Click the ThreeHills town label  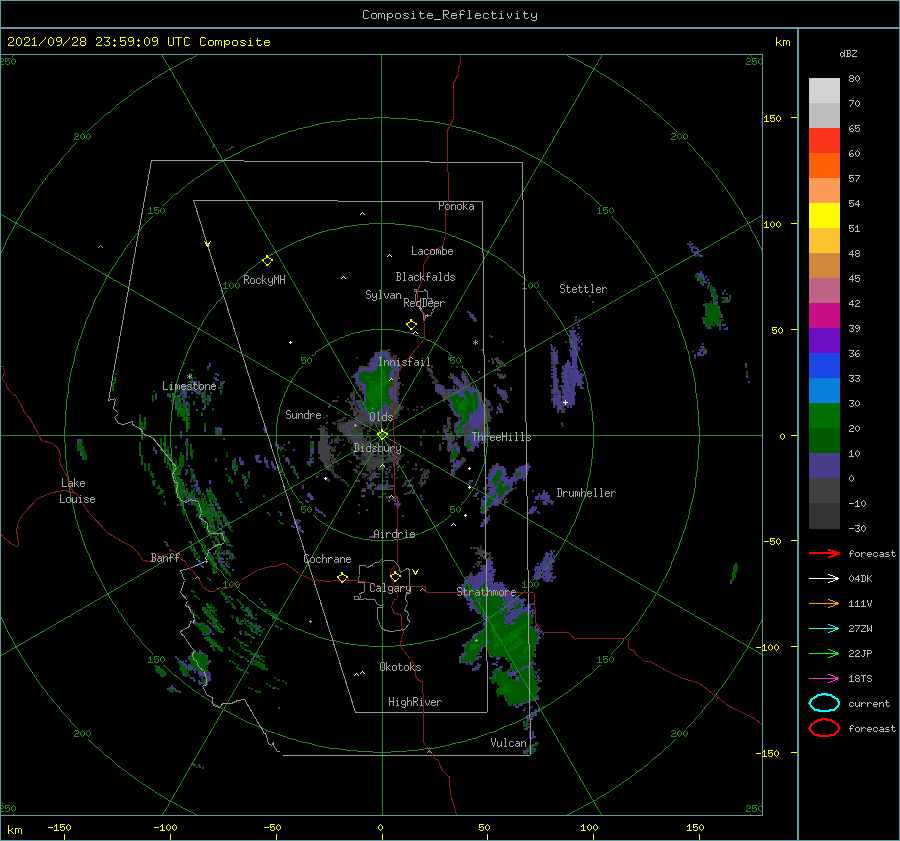click(x=501, y=437)
